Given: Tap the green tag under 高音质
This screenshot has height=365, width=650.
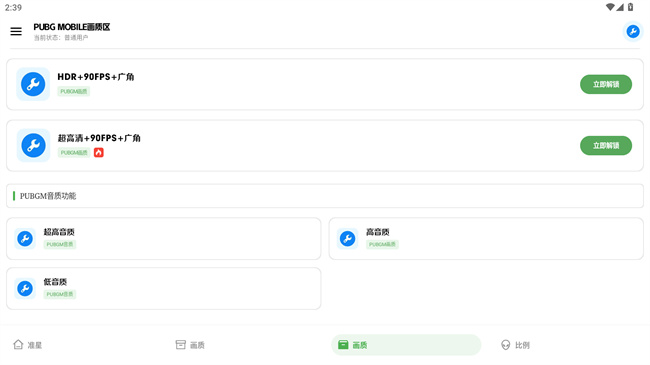Looking at the screenshot, I should pyautogui.click(x=382, y=244).
